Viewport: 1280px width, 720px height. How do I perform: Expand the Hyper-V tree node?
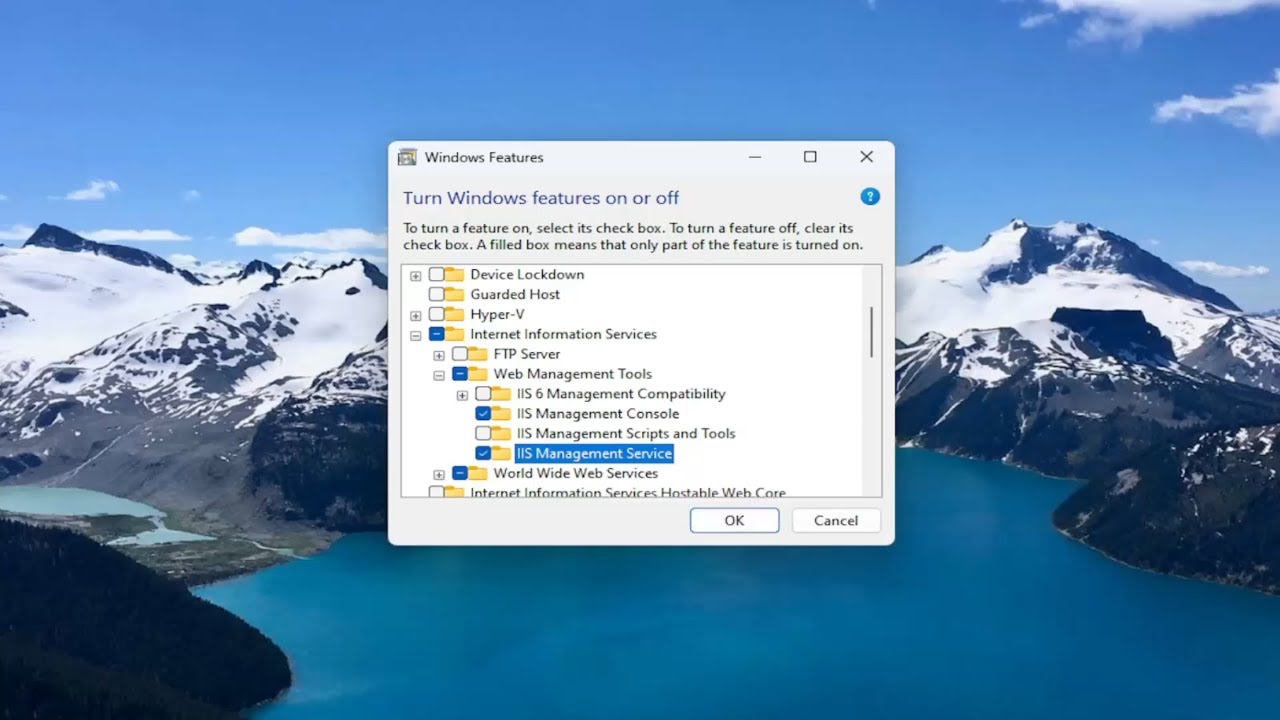click(x=416, y=316)
